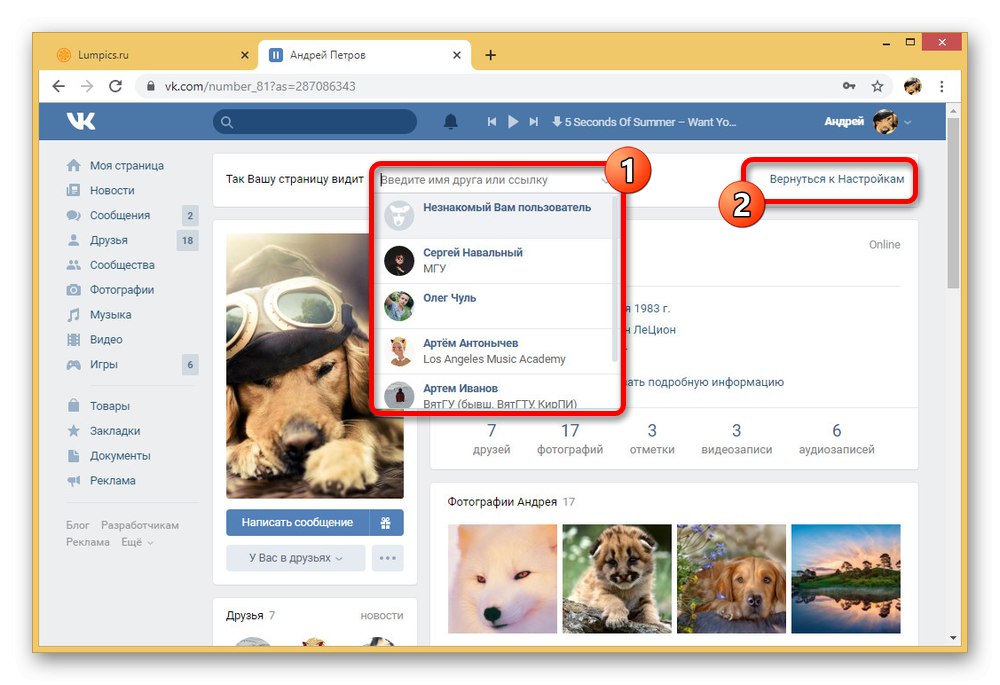This screenshot has height=685, width=1000.
Task: Select Сергей Навальный from the list
Action: [494, 261]
